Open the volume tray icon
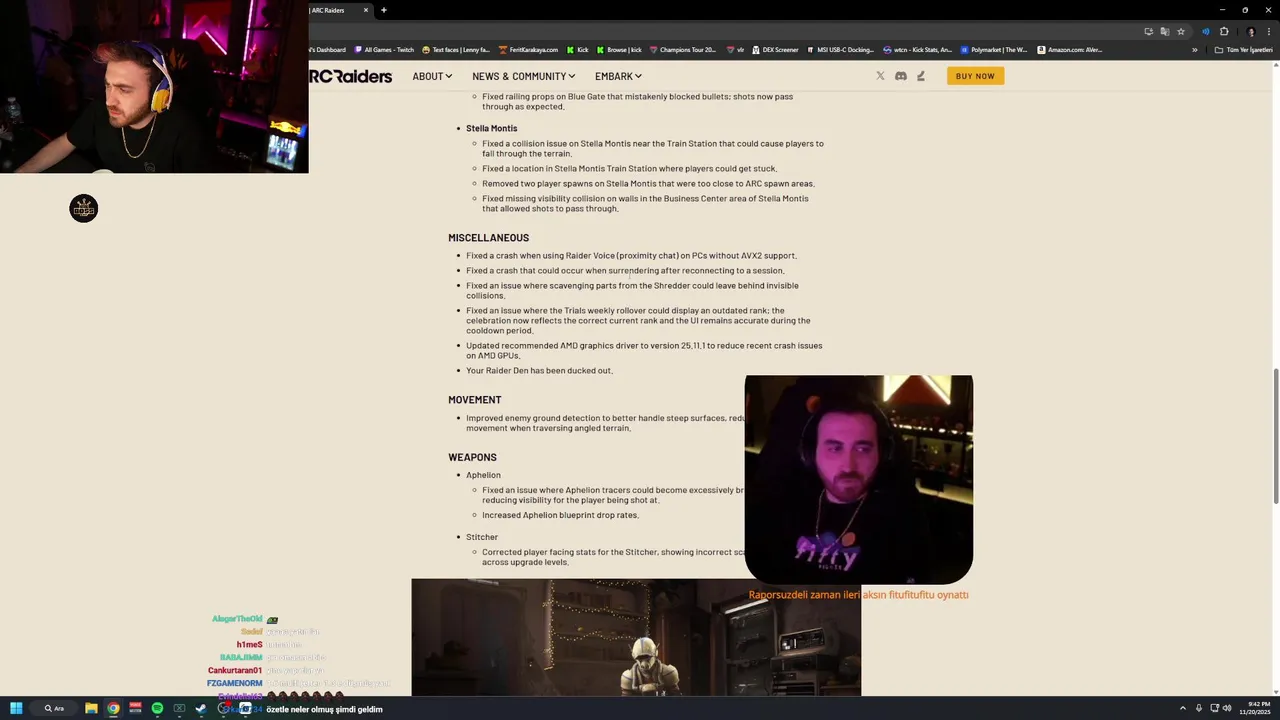Viewport: 1280px width, 720px height. coord(1227,708)
